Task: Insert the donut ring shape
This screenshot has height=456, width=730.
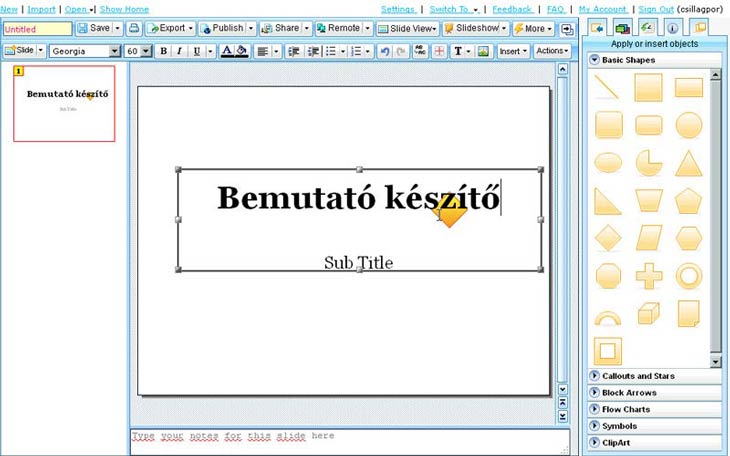Action: [x=689, y=276]
